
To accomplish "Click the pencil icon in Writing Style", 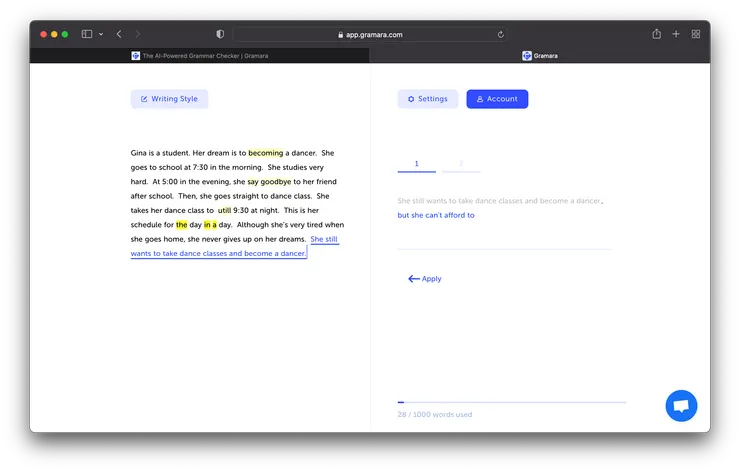I will coord(144,99).
